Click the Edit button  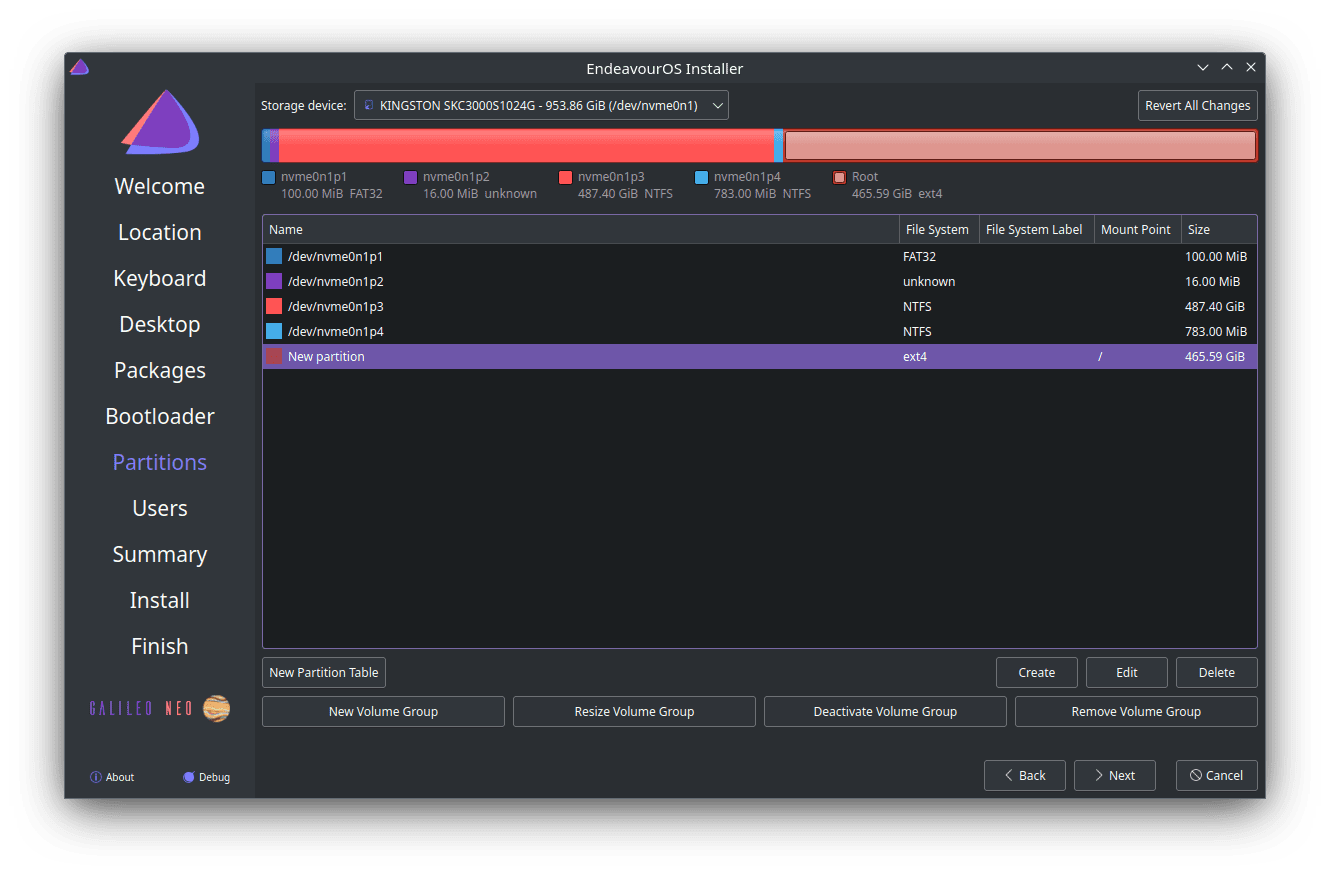point(1127,672)
